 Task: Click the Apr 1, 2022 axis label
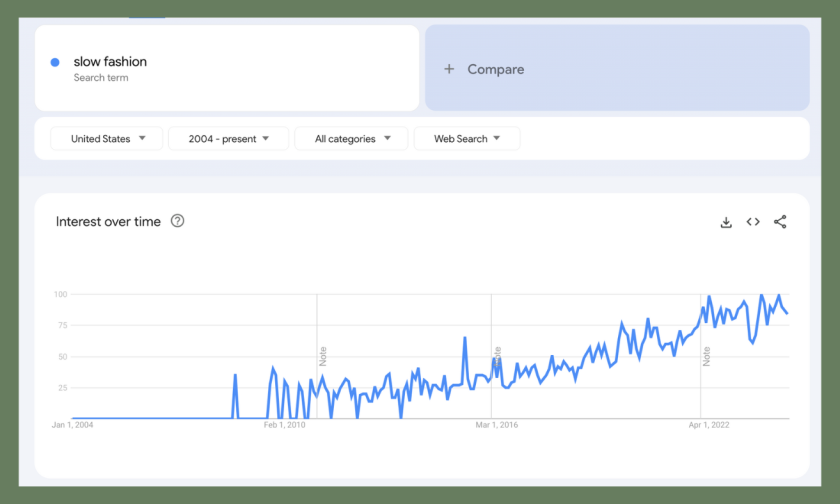coord(709,425)
